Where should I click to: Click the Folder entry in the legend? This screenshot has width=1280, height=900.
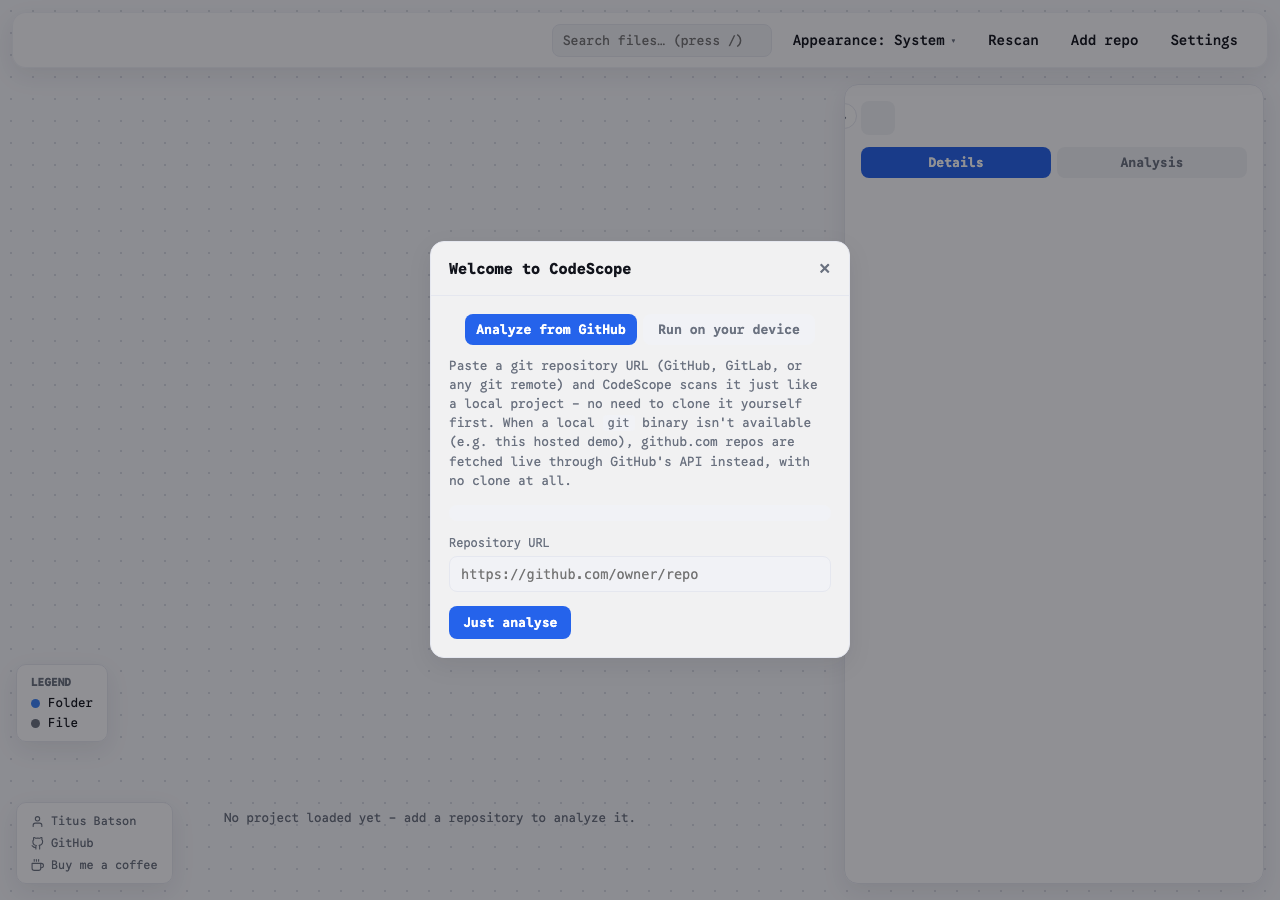click(62, 703)
